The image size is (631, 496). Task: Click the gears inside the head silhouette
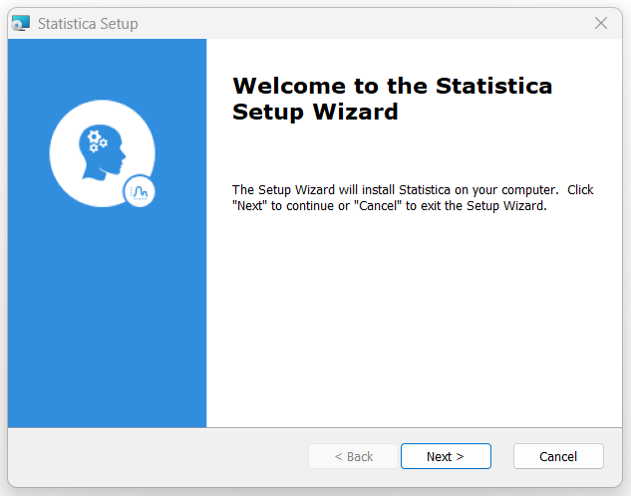pyautogui.click(x=97, y=141)
